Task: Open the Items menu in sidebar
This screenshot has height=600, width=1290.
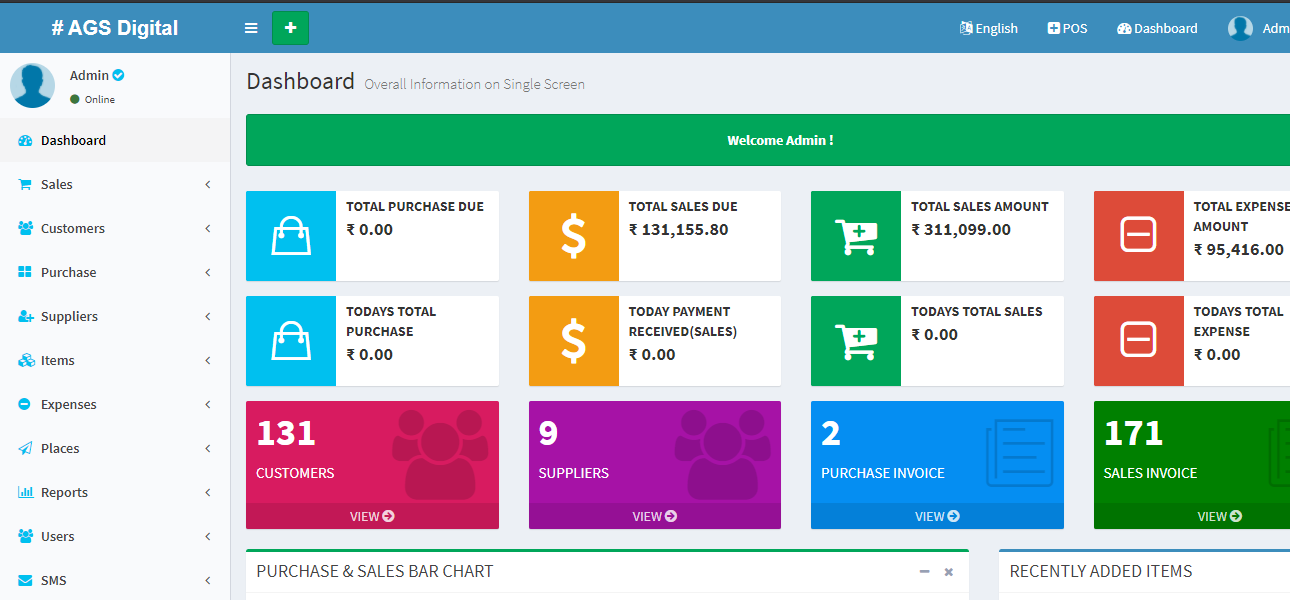Action: [57, 361]
